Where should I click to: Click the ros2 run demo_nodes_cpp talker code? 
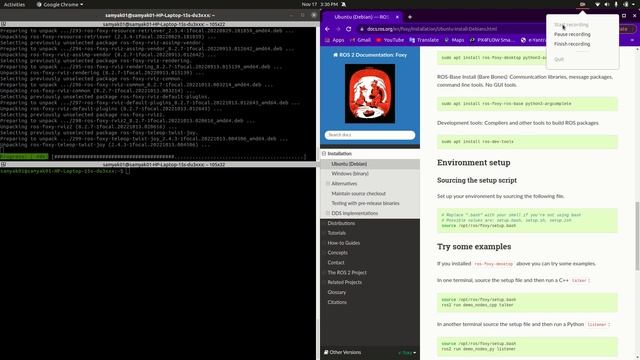pos(477,305)
